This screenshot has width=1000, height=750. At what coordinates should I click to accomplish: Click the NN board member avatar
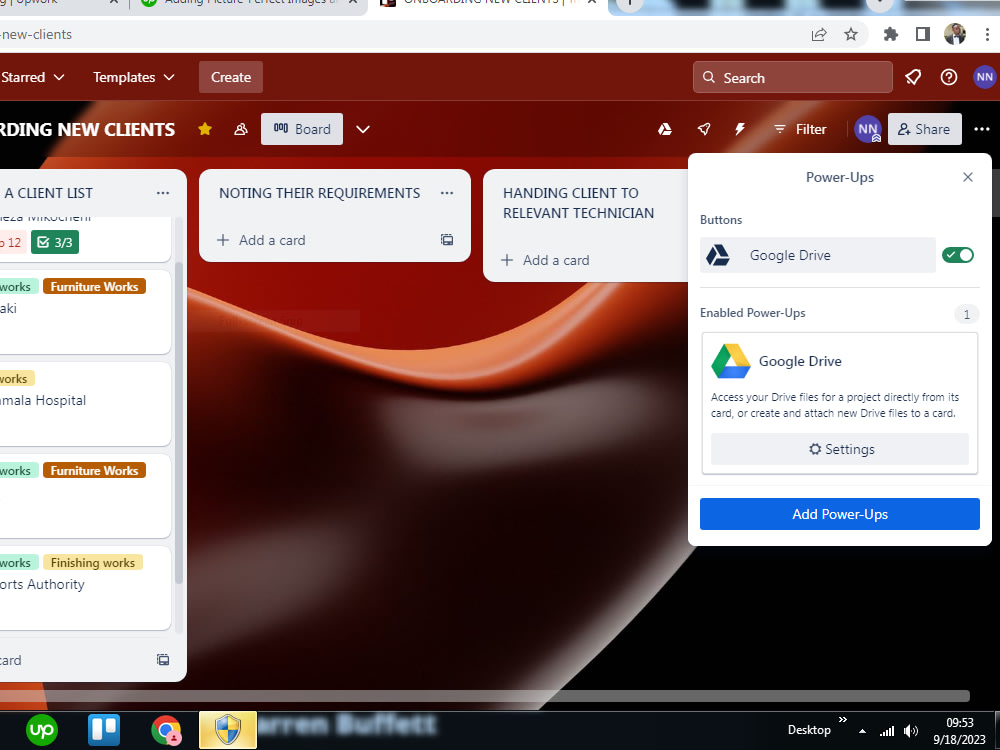click(x=867, y=129)
